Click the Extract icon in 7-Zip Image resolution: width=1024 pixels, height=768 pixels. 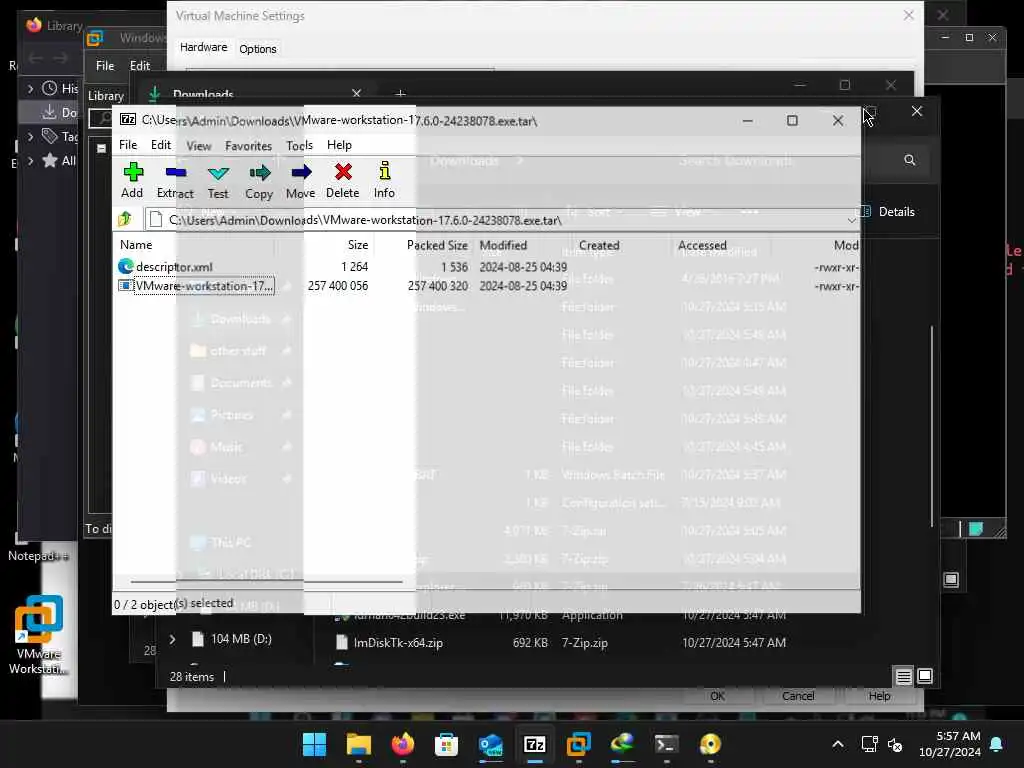coord(175,180)
